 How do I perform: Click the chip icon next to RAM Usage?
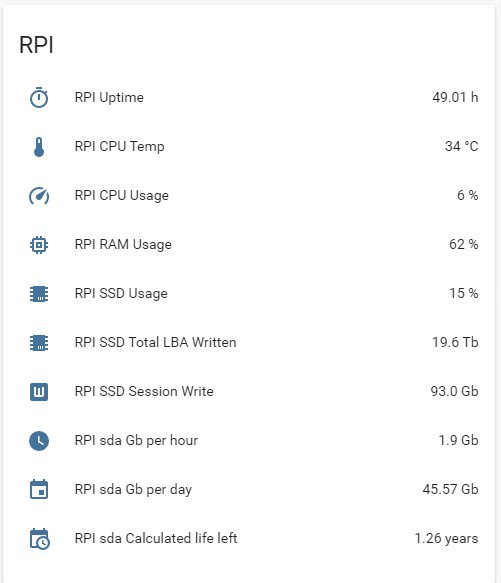point(39,245)
